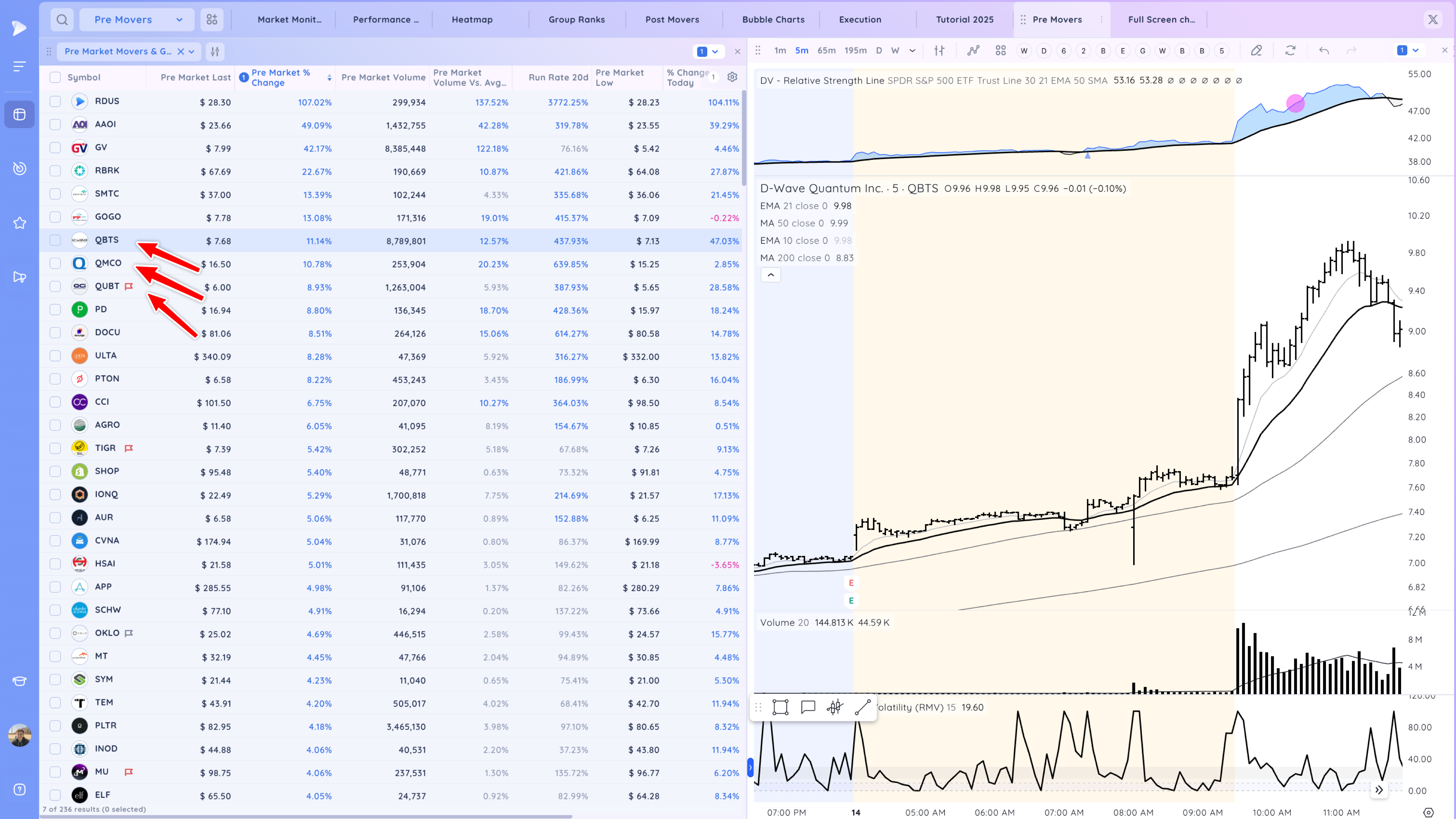Click the add widget layout icon

tap(212, 20)
